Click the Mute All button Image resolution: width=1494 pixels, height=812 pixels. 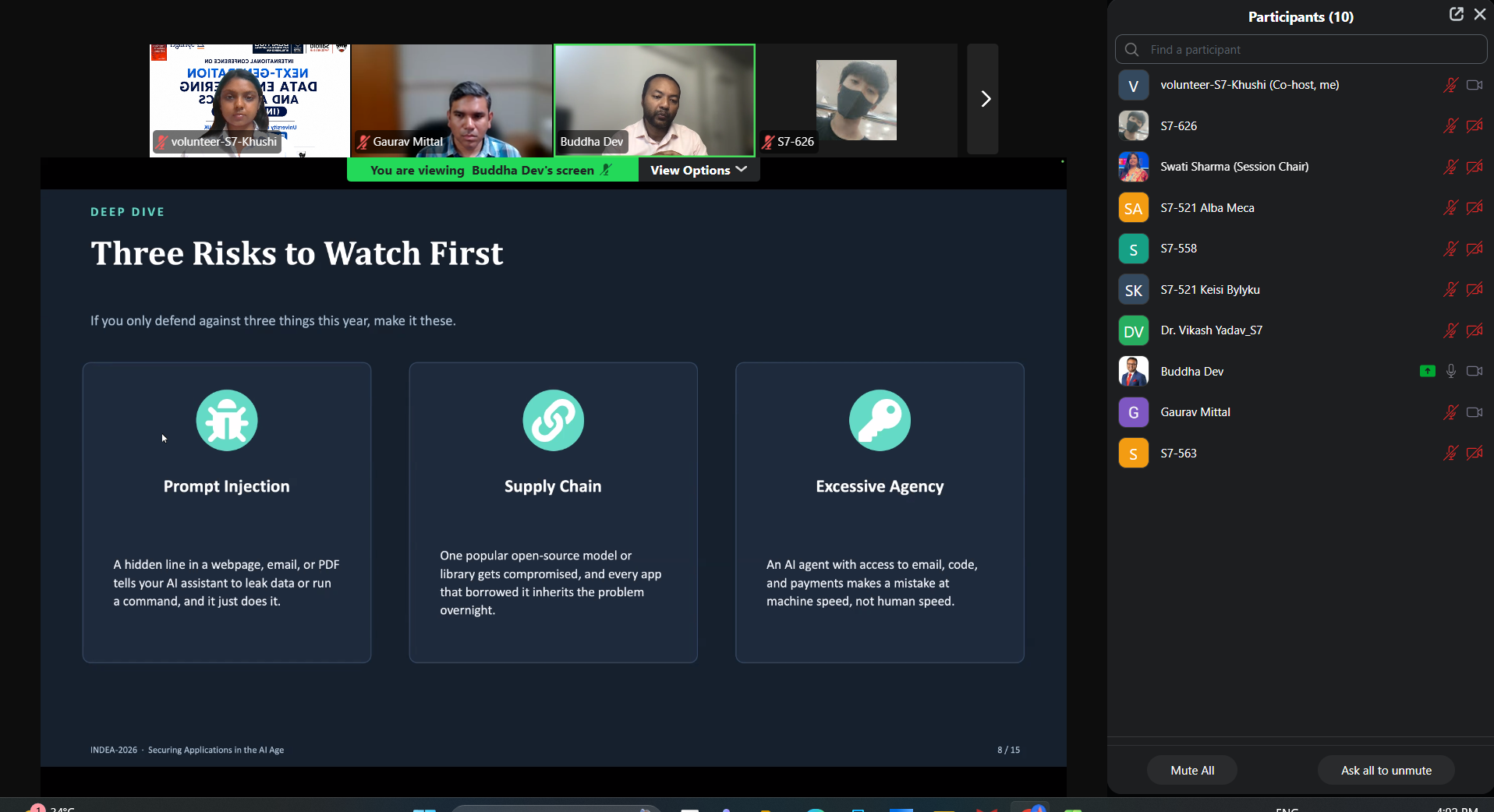[x=1192, y=770]
